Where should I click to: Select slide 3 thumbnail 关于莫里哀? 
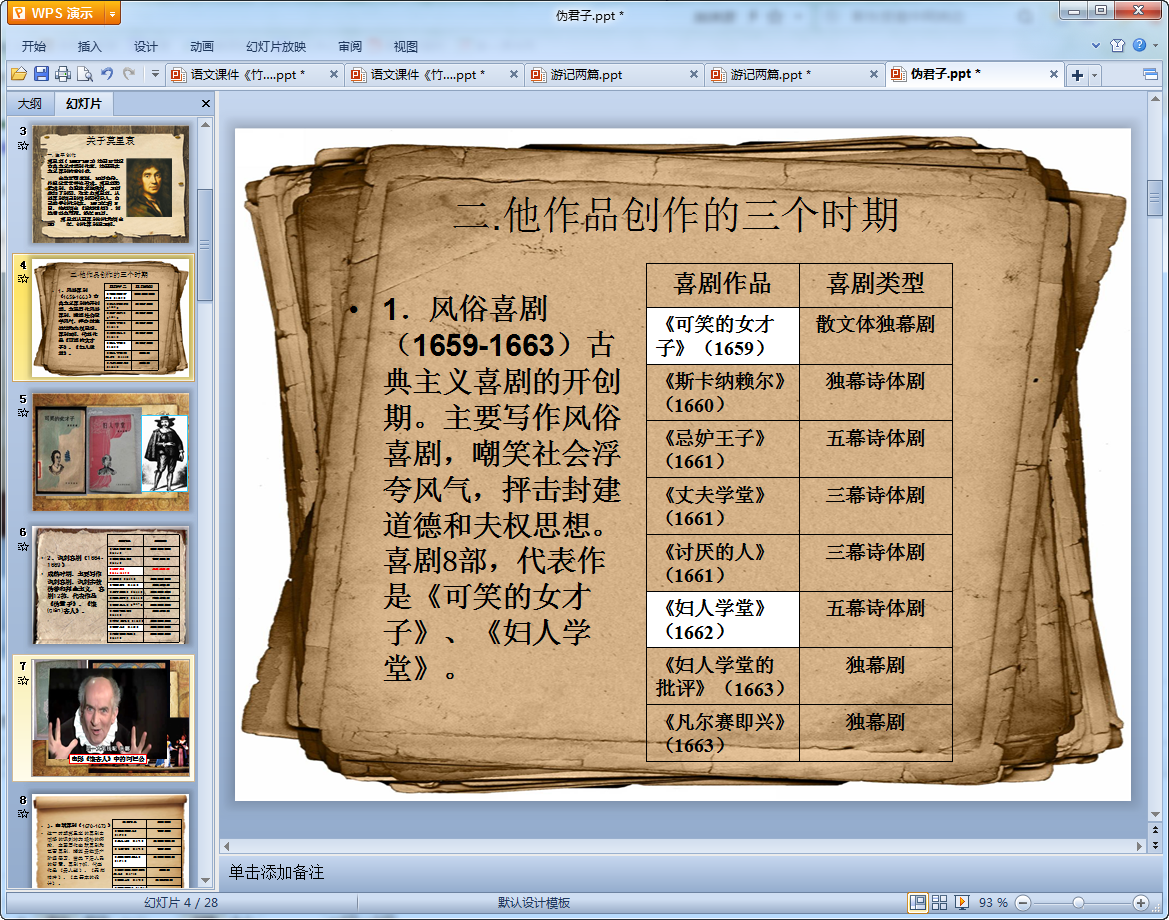pos(110,184)
